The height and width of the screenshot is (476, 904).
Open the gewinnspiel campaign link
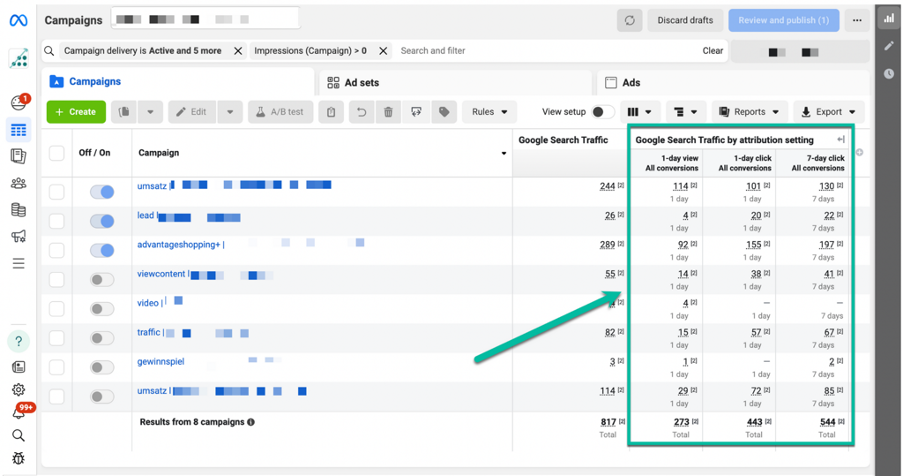pyautogui.click(x=161, y=361)
